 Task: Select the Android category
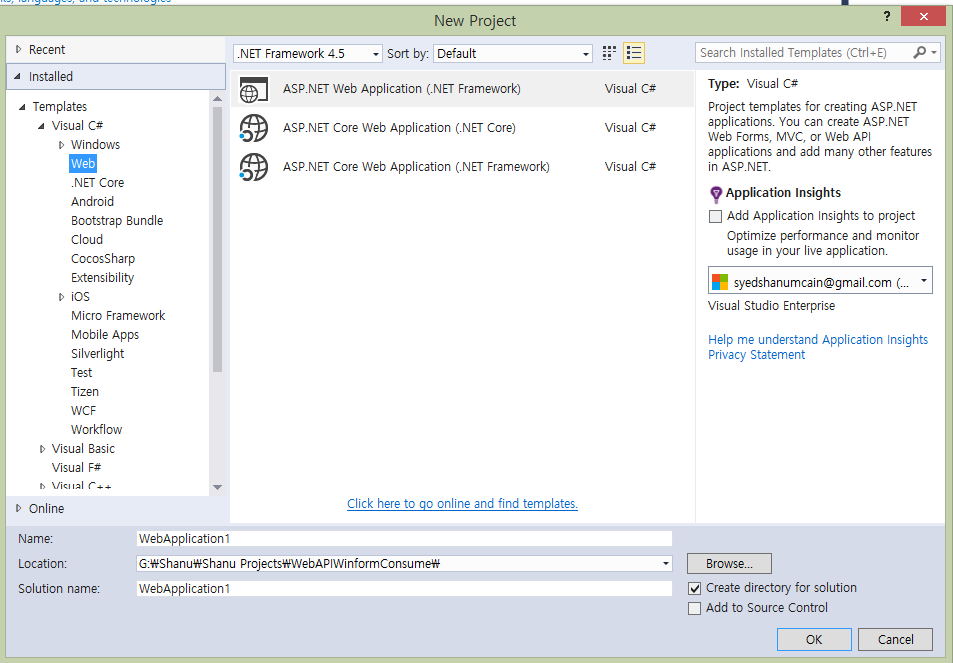[x=92, y=201]
